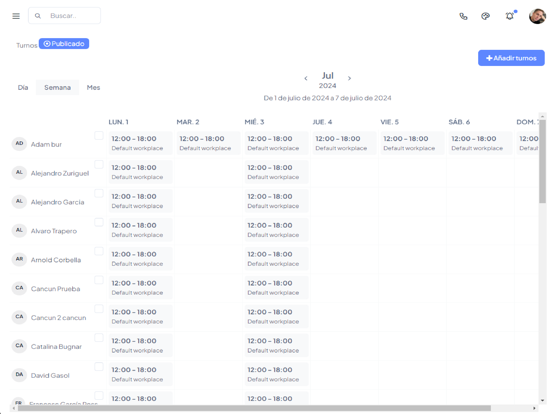
Task: Click the Adam bur AD avatar
Action: click(19, 144)
